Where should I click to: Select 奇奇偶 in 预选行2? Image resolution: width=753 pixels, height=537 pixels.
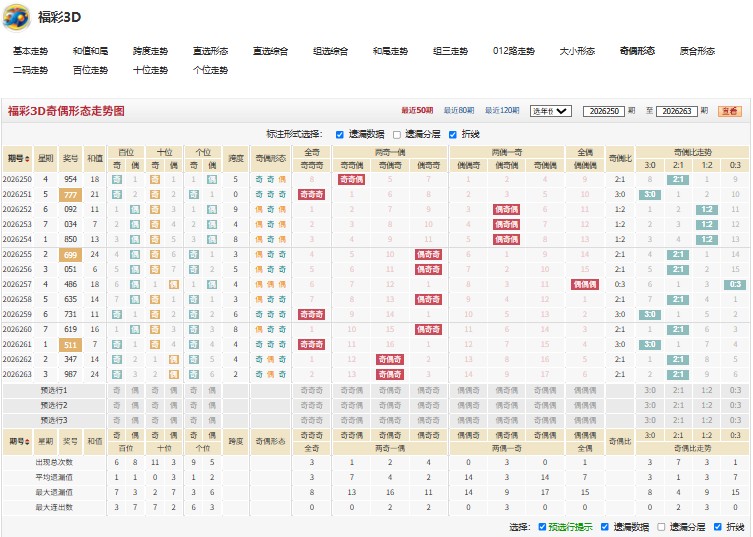352,405
